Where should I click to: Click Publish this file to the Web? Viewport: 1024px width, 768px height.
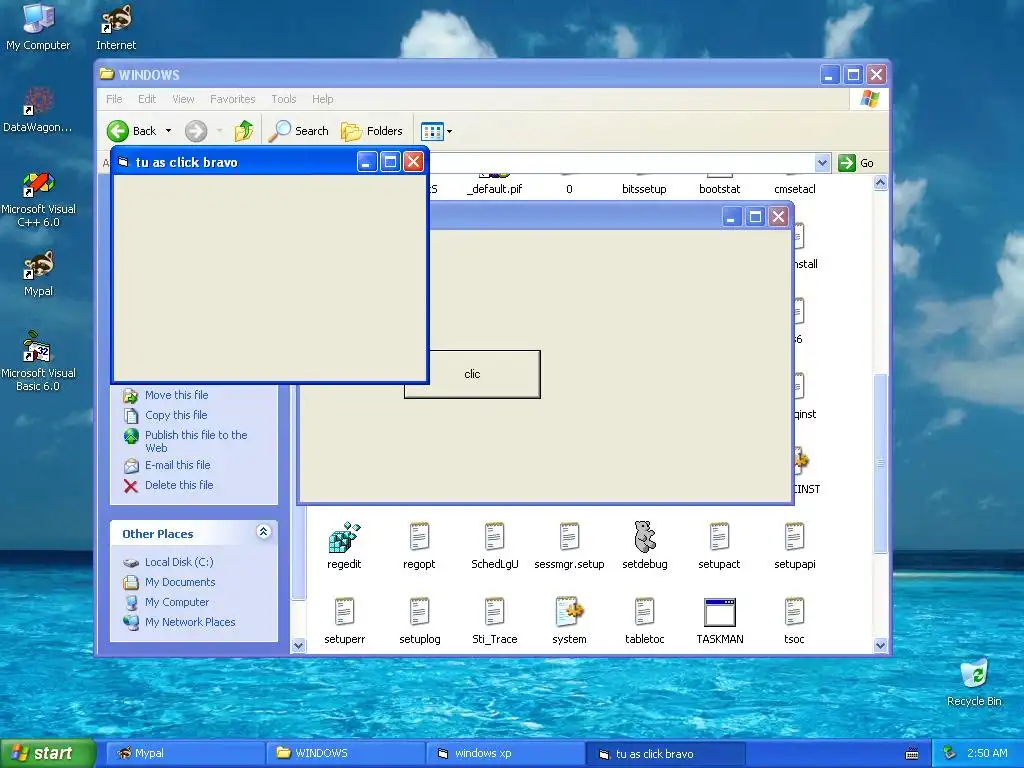(196, 441)
